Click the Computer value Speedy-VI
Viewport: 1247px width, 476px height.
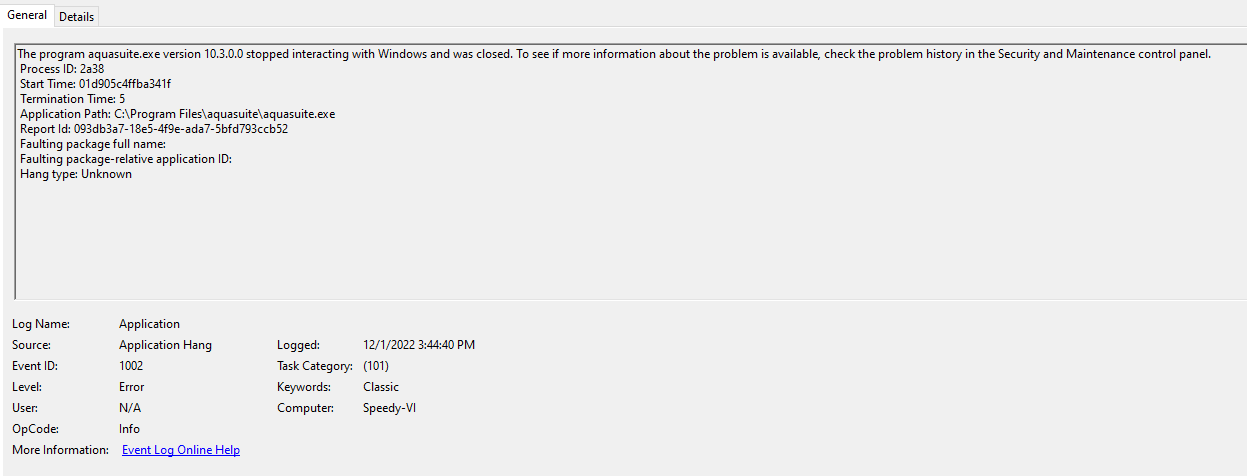tap(389, 408)
